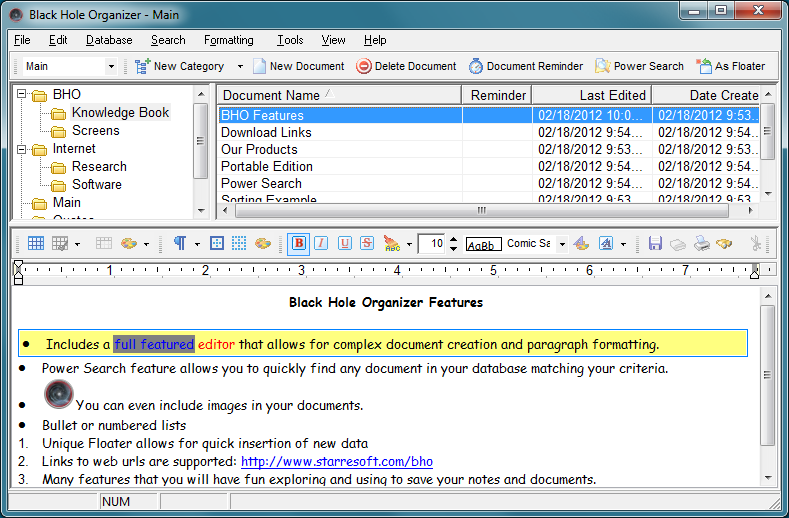Launch Power Search from the toolbar
789x518 pixels.
point(640,66)
